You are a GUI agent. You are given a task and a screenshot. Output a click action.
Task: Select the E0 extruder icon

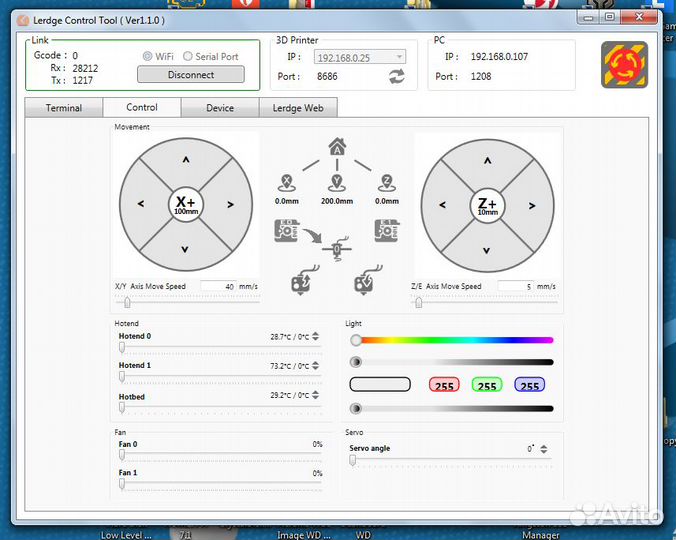(287, 231)
